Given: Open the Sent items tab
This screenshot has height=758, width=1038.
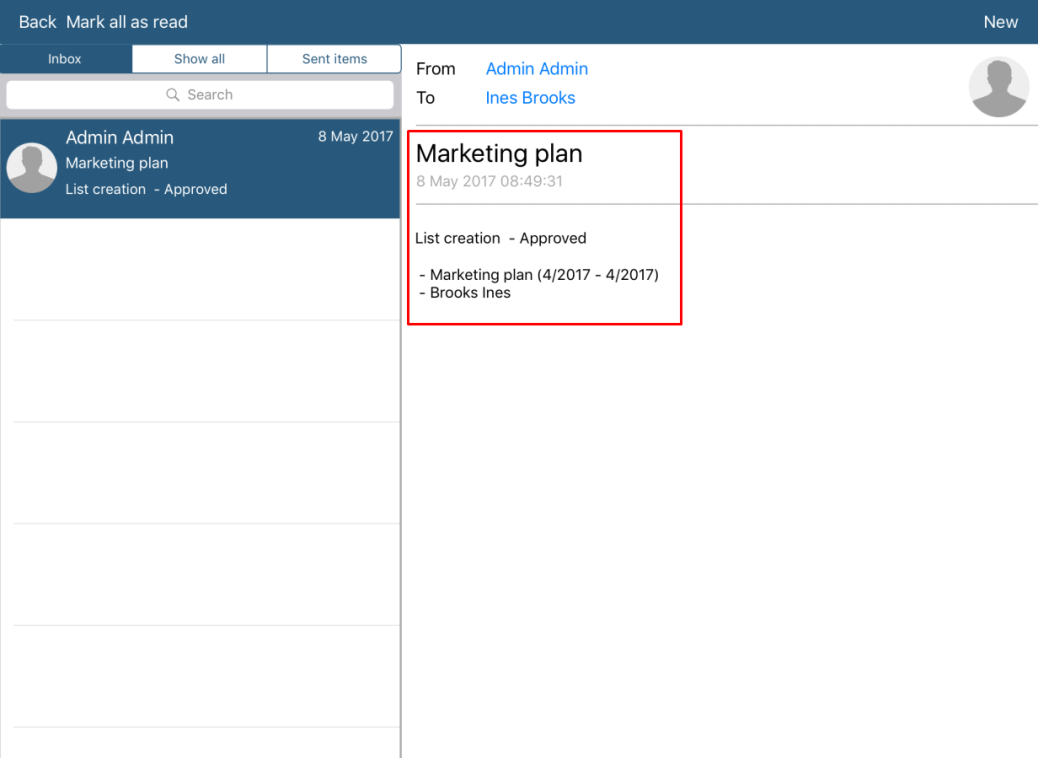Looking at the screenshot, I should click(334, 59).
